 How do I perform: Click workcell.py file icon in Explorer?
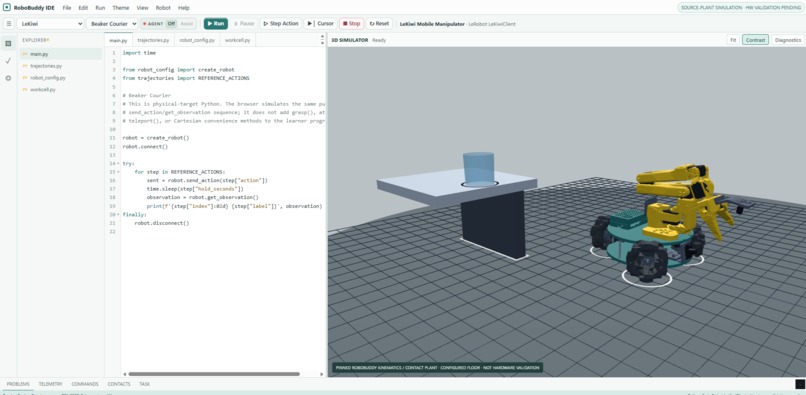25,89
